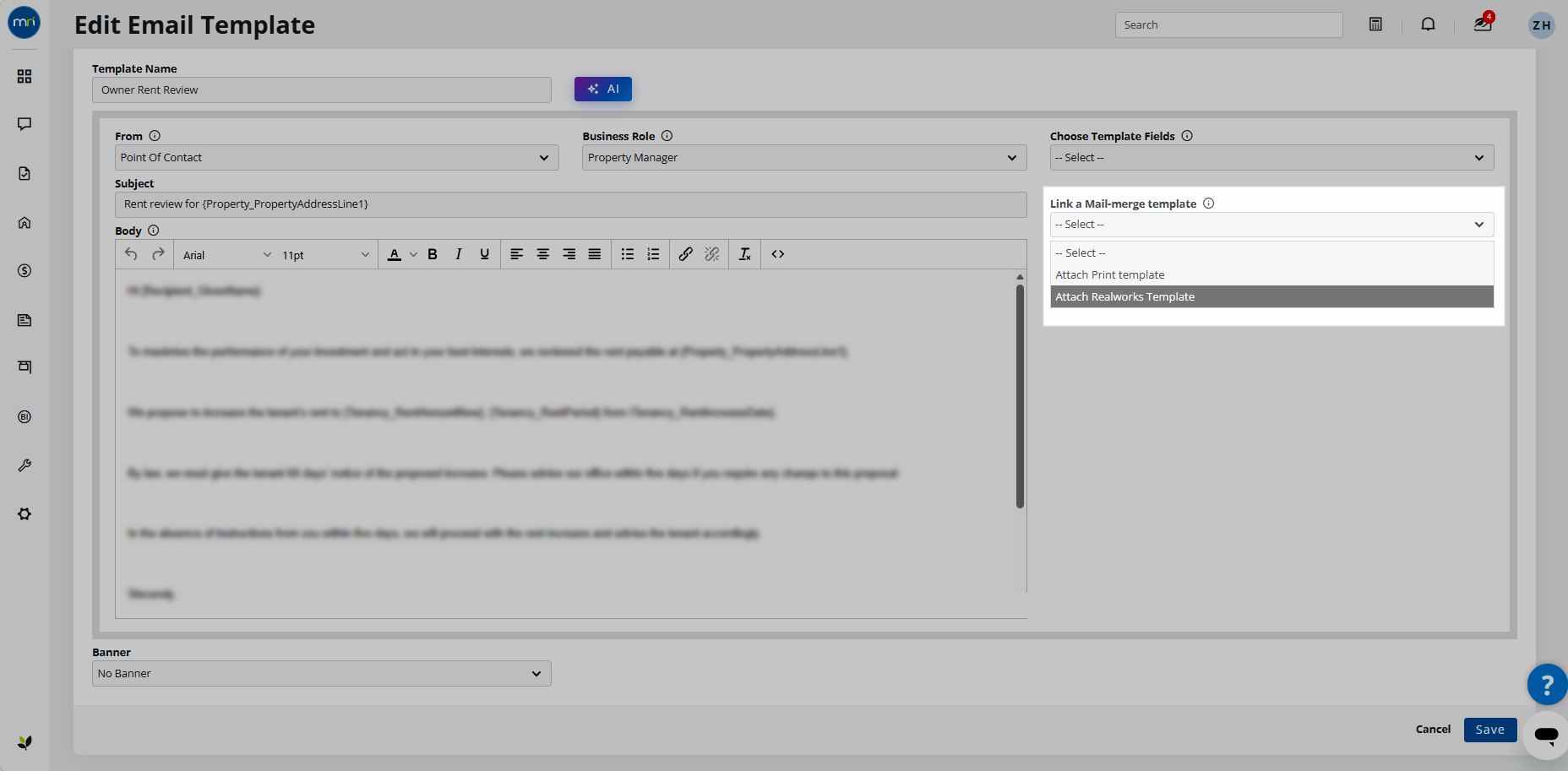Open the blue question mark help button
1568x771 pixels.
pos(1547,685)
